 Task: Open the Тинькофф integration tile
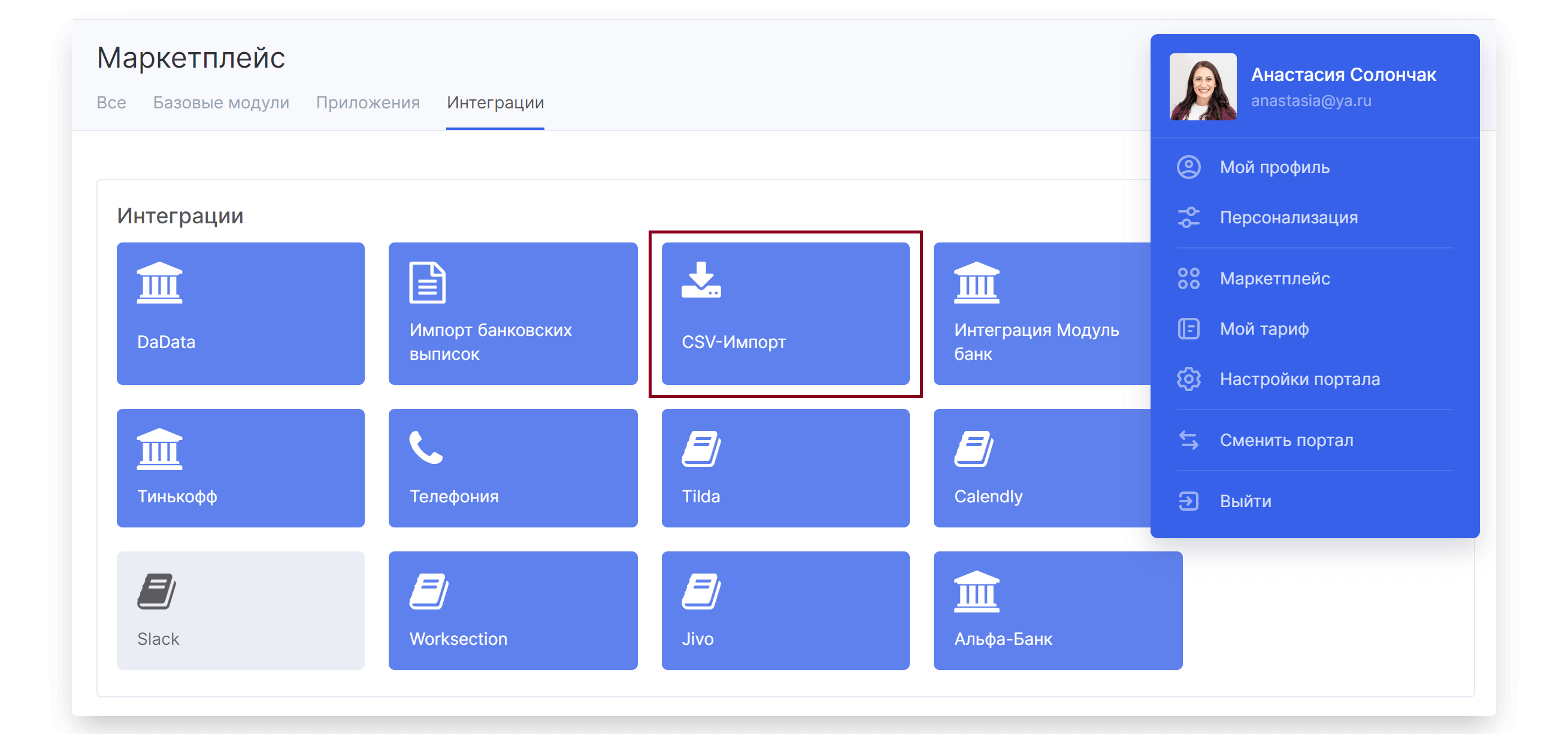pos(240,468)
